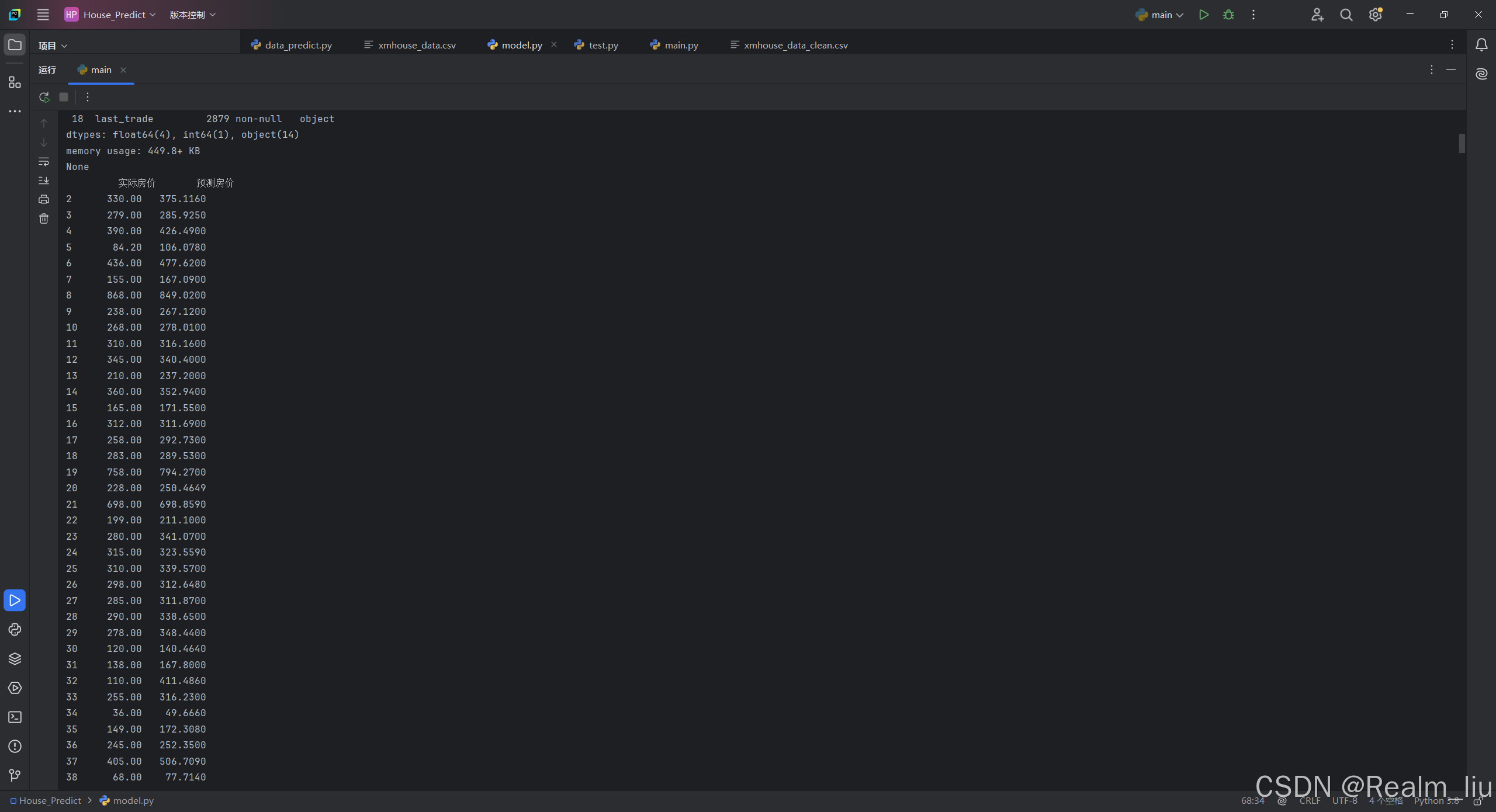Click the CRLF line separator status item
Screen dimensions: 1496x812
(1310, 801)
